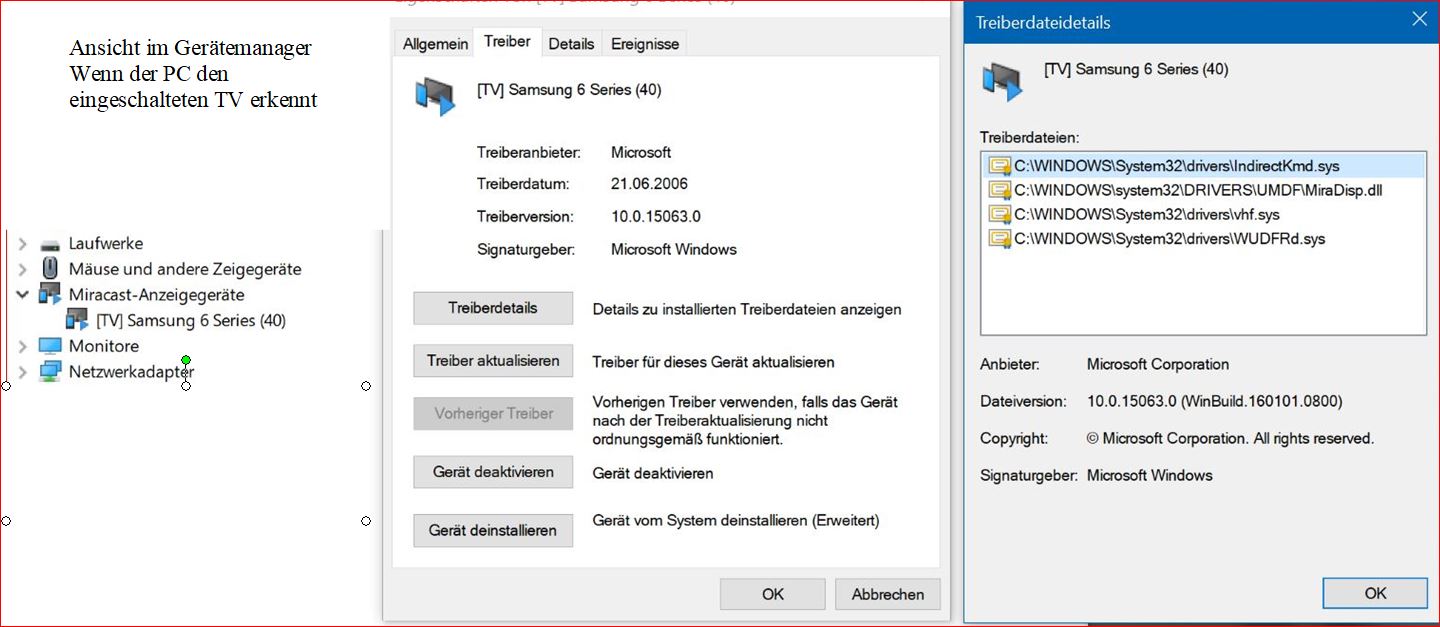Confirm with OK in the properties dialog

coord(773,594)
